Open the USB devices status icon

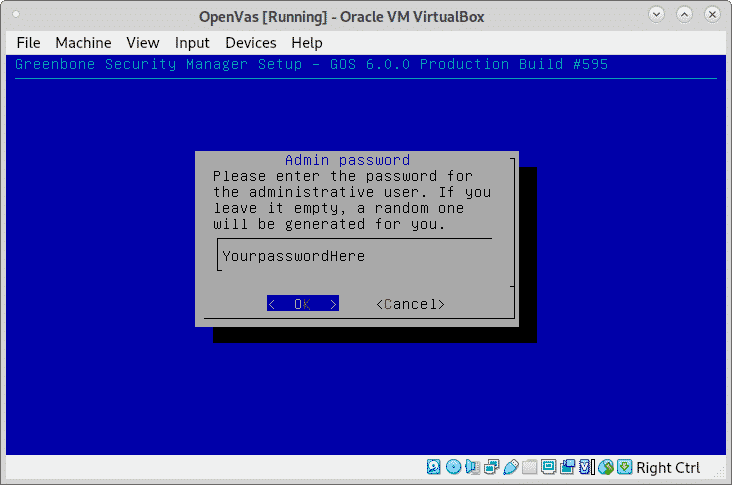[511, 467]
